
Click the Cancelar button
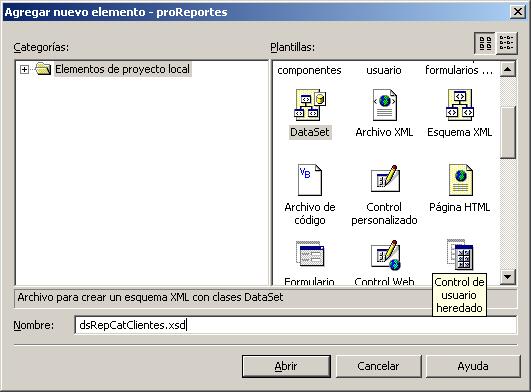[378, 366]
